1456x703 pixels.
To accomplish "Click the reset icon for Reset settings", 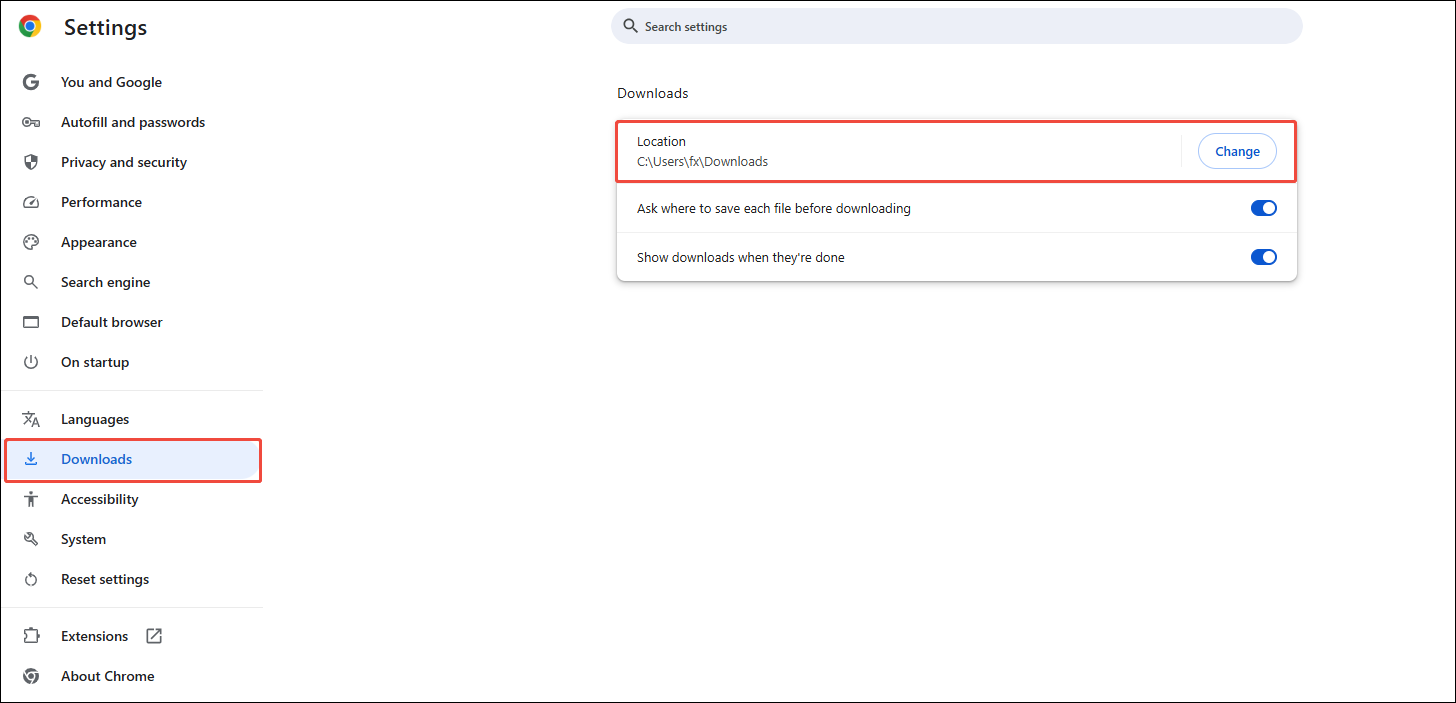I will click(x=31, y=579).
